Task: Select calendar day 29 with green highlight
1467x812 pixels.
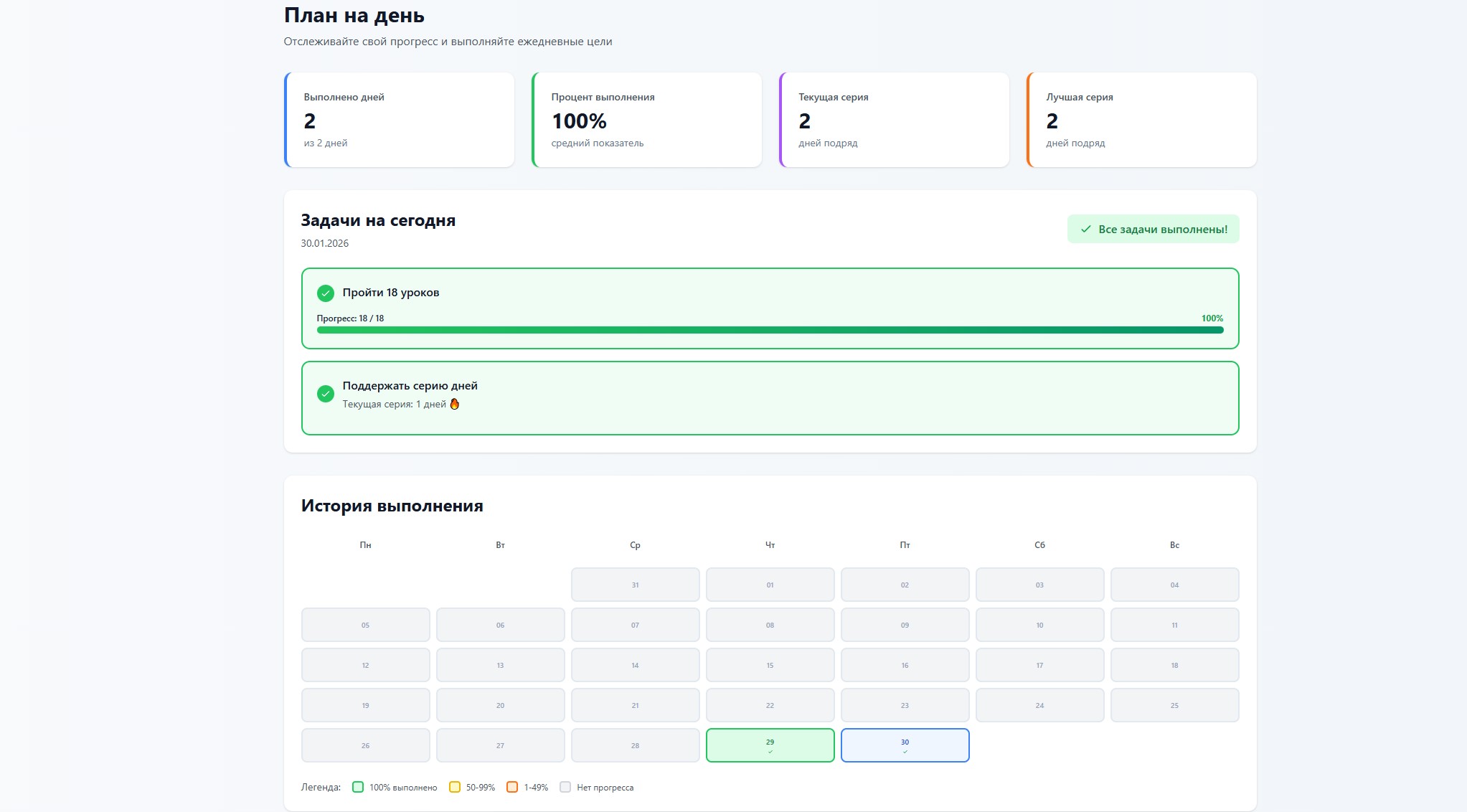Action: [770, 745]
